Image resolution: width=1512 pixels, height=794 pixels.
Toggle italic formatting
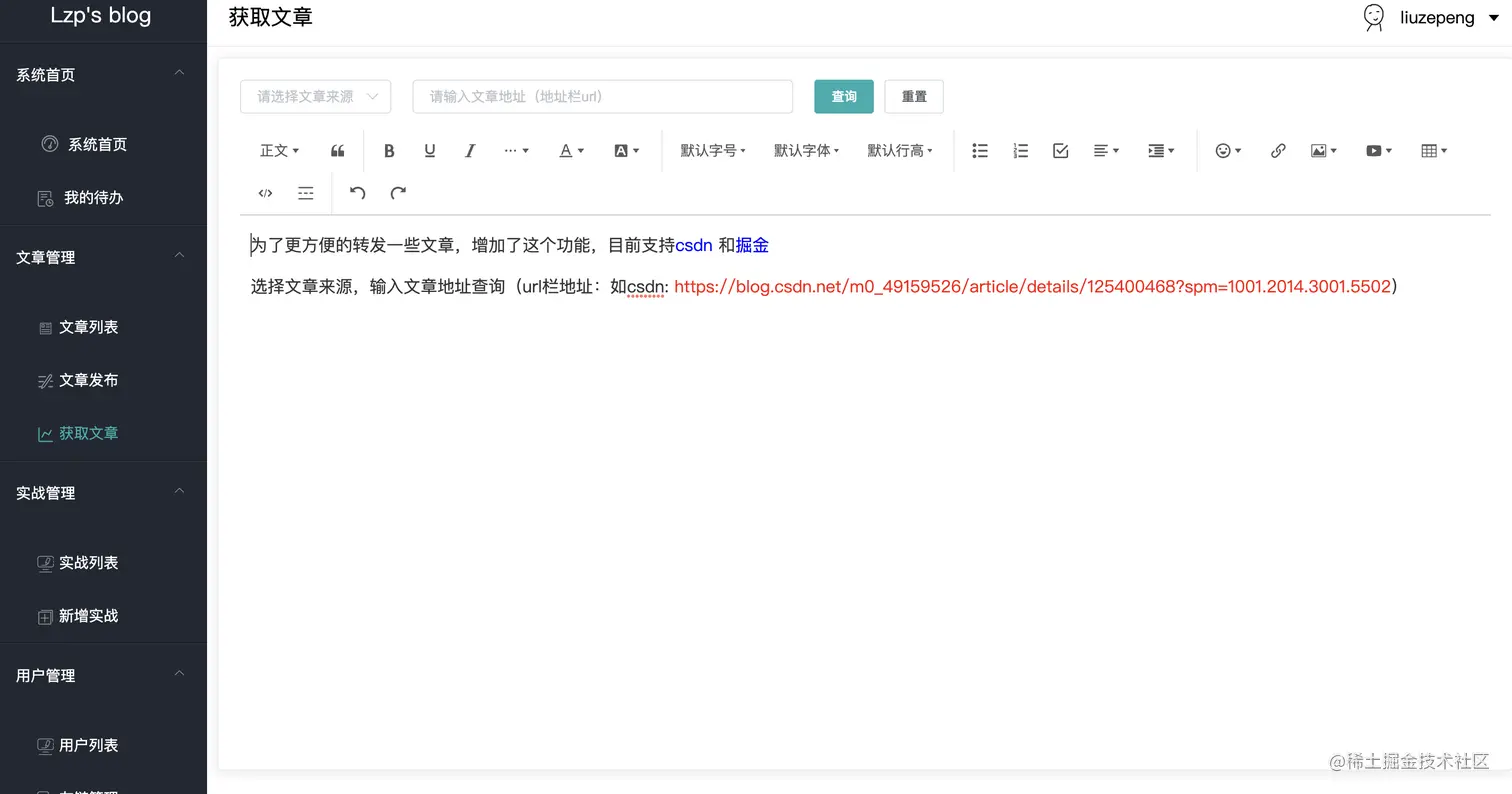click(x=470, y=151)
